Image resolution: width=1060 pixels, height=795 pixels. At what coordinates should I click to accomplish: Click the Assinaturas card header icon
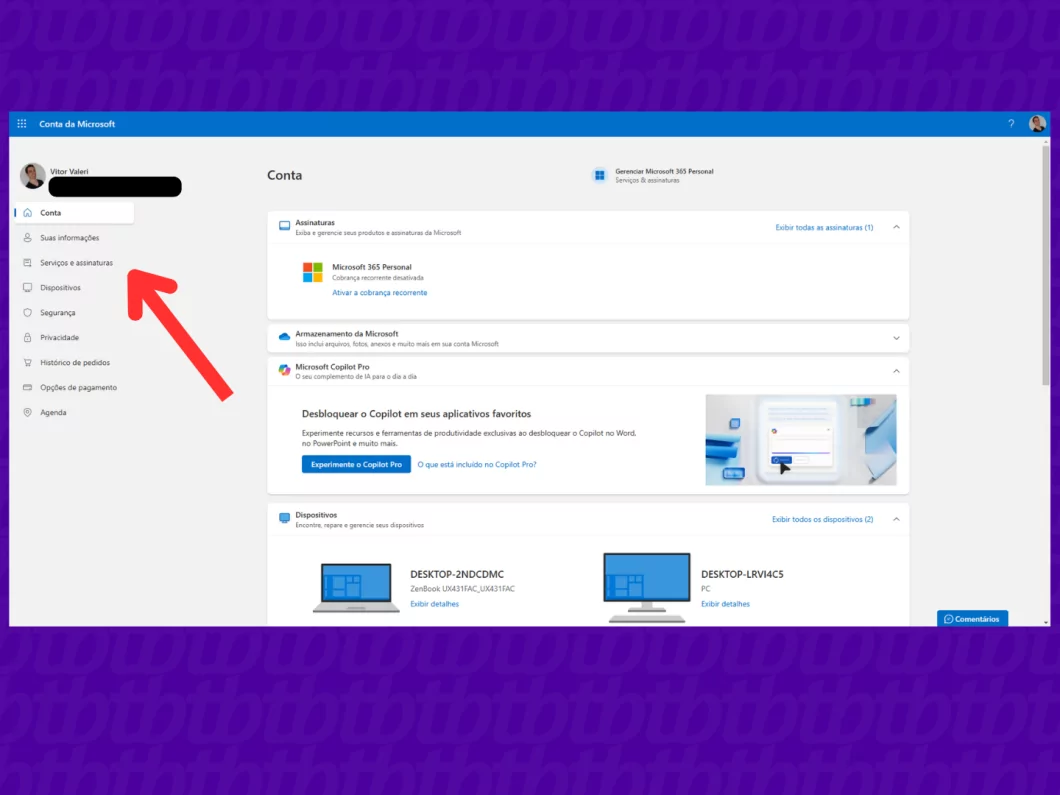click(x=285, y=226)
